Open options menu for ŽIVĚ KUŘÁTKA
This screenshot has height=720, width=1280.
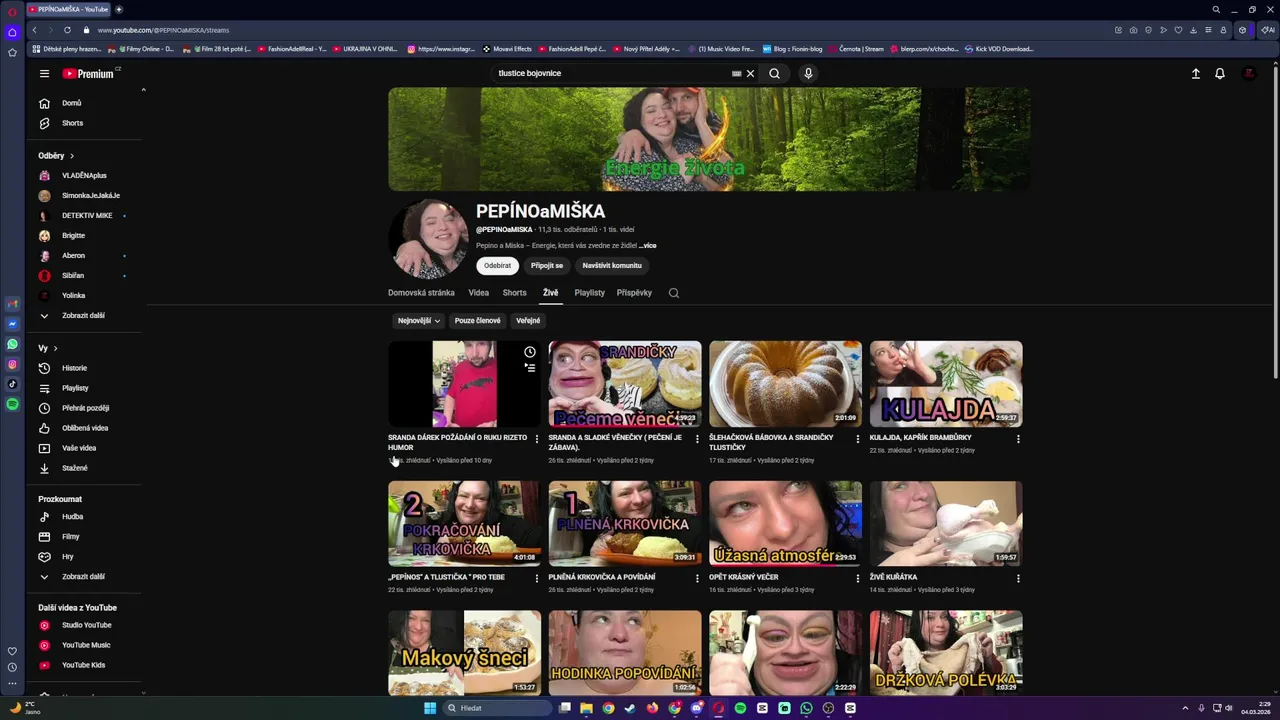pyautogui.click(x=1018, y=578)
